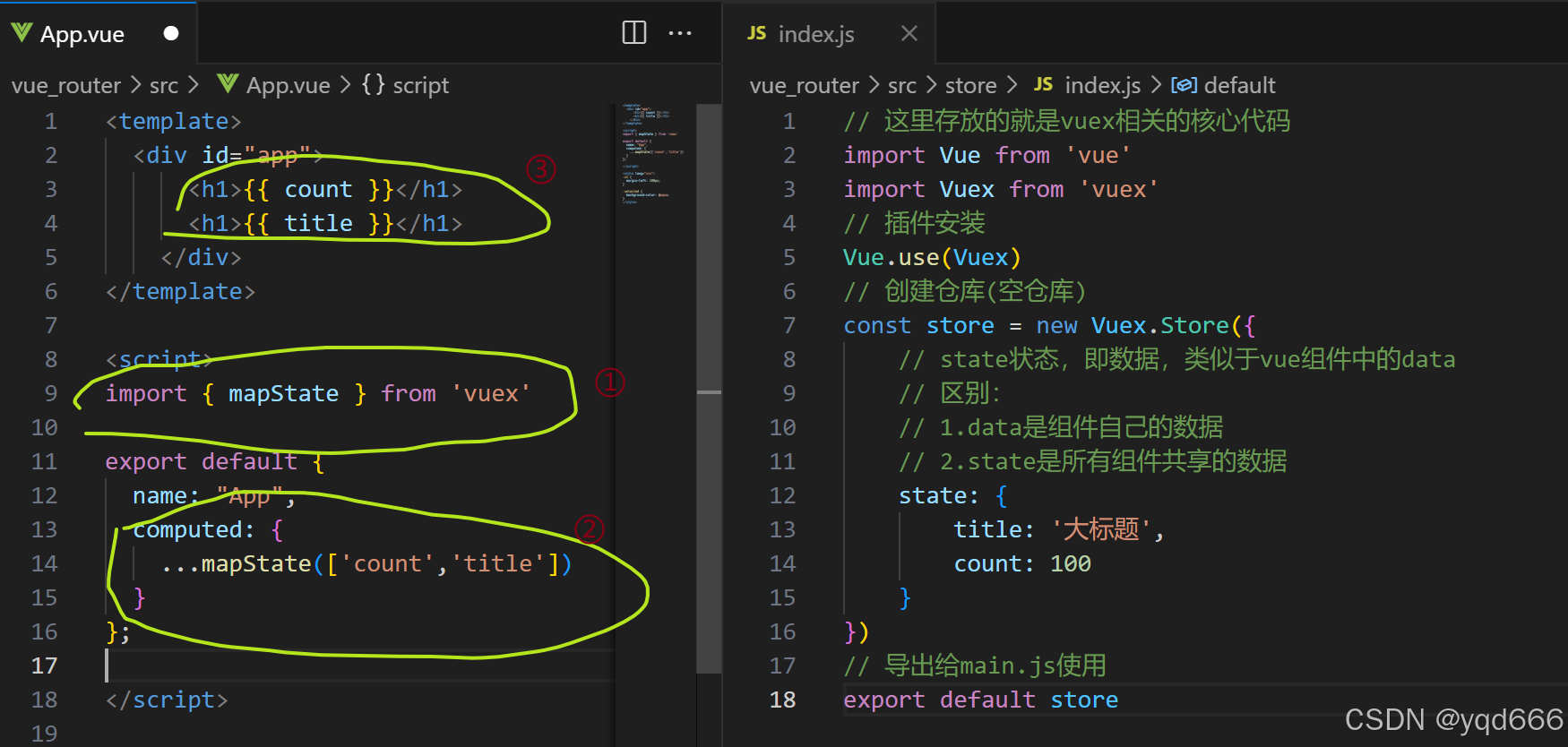Open App.vue breadcrumb in left editor
The height and width of the screenshot is (747, 1568).
click(x=288, y=85)
